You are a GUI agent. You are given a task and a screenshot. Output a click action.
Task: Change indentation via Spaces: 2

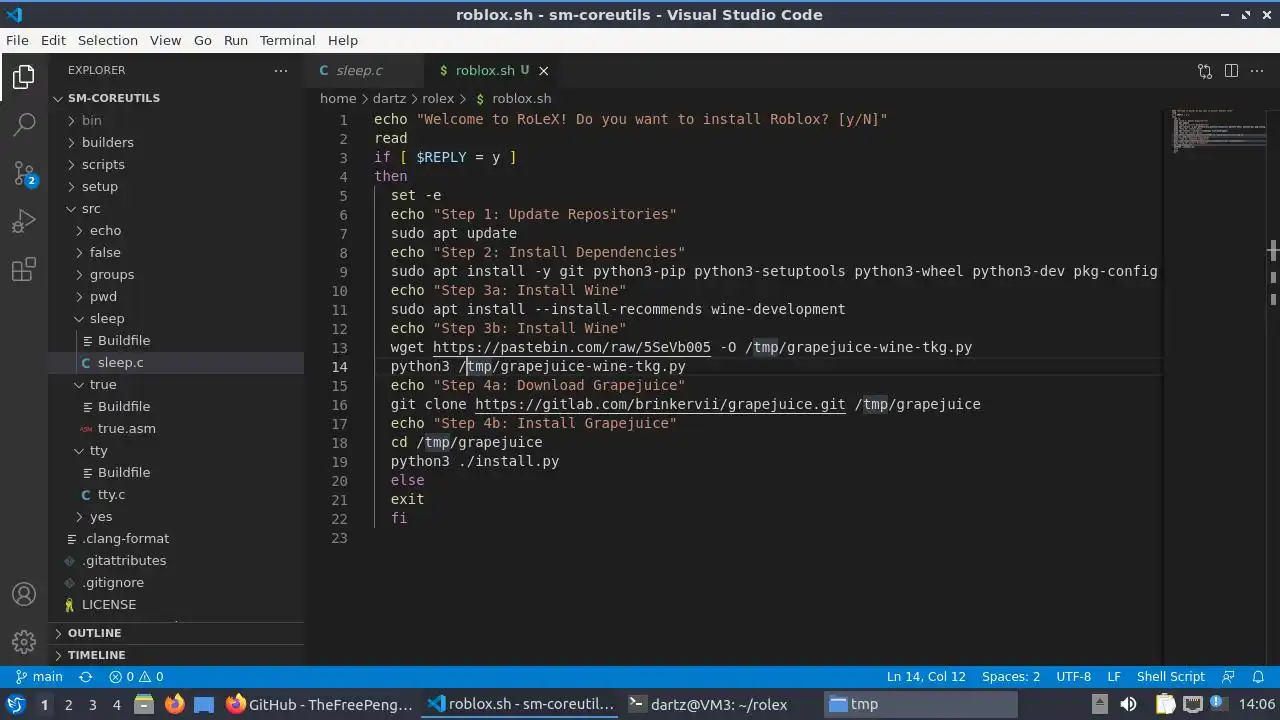coord(1010,677)
